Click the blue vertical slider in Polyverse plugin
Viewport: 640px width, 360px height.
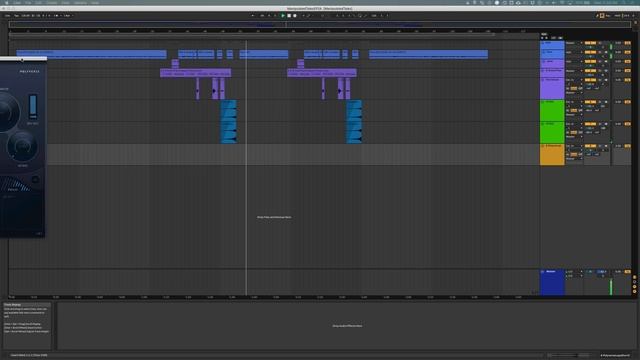point(33,107)
